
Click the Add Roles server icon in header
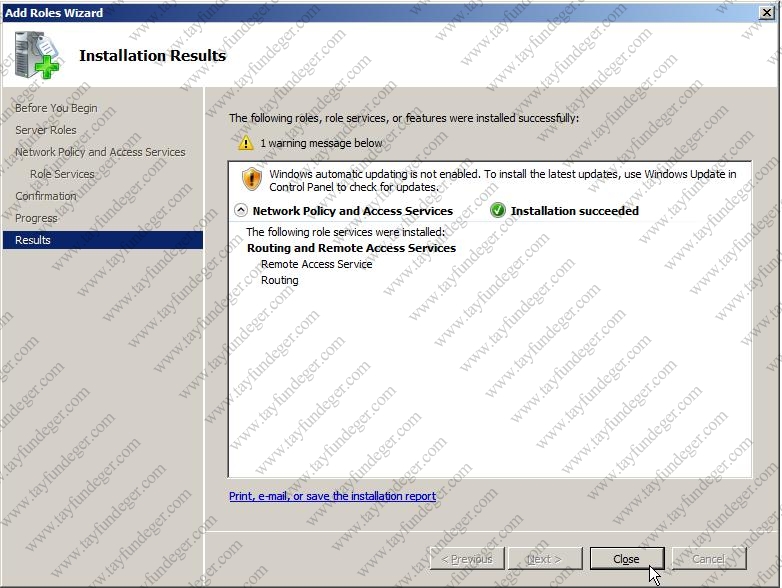pos(36,55)
